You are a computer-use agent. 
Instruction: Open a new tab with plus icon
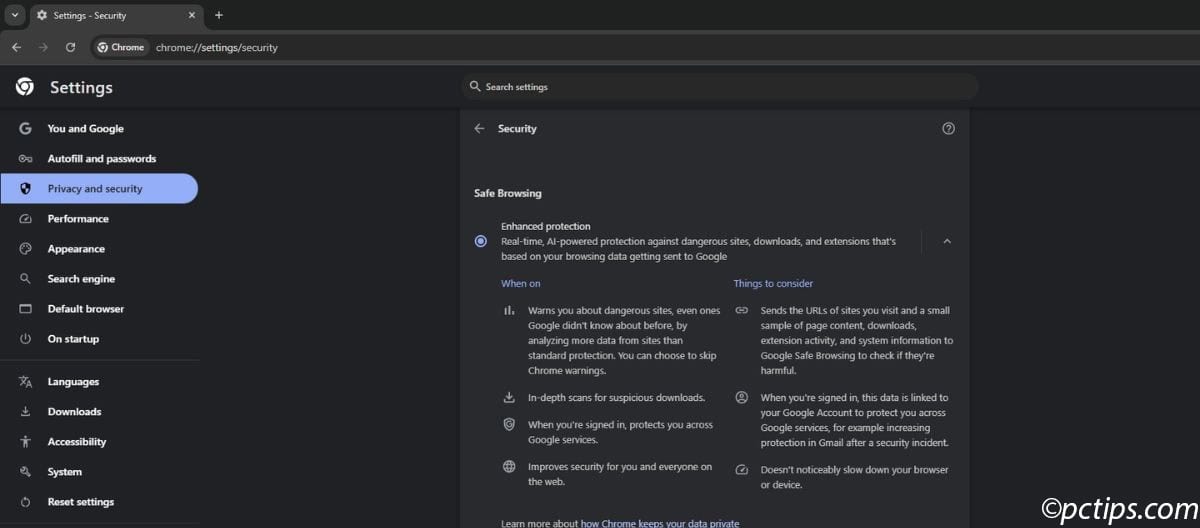coord(219,15)
